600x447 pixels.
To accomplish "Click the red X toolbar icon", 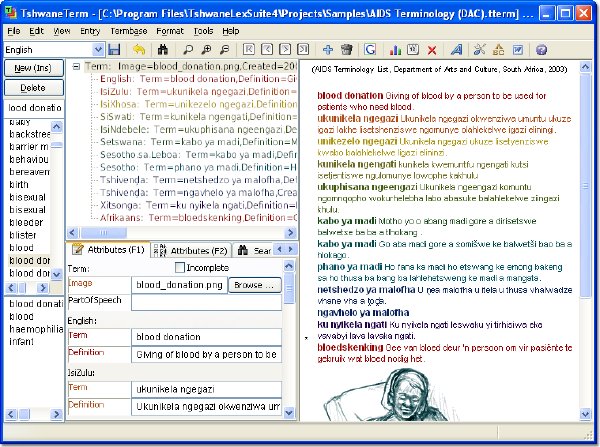I will click(432, 50).
